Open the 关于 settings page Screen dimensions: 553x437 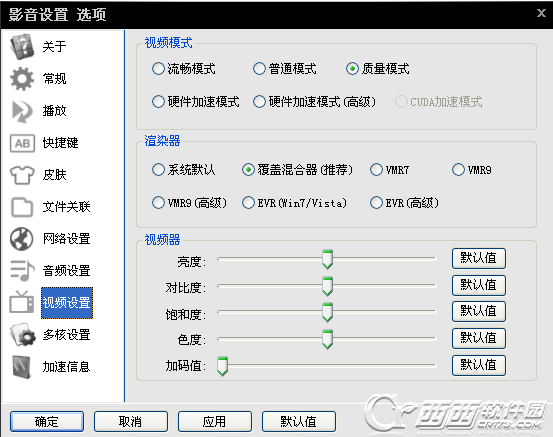pos(54,46)
